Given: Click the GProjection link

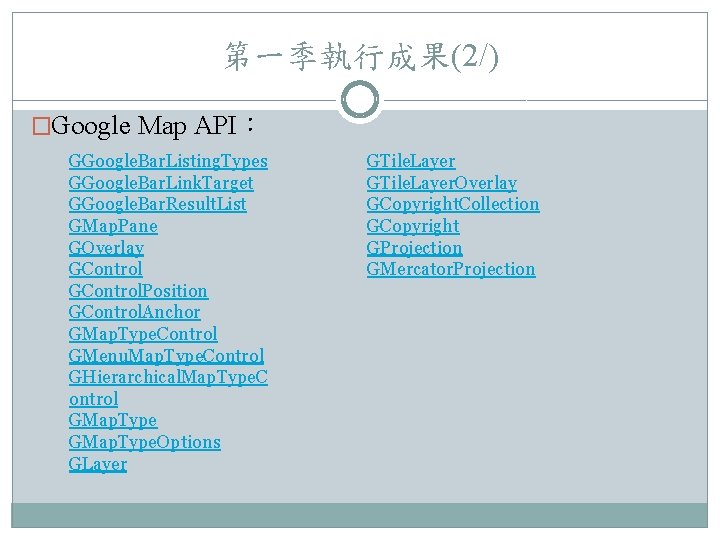Looking at the screenshot, I should pyautogui.click(x=414, y=248).
